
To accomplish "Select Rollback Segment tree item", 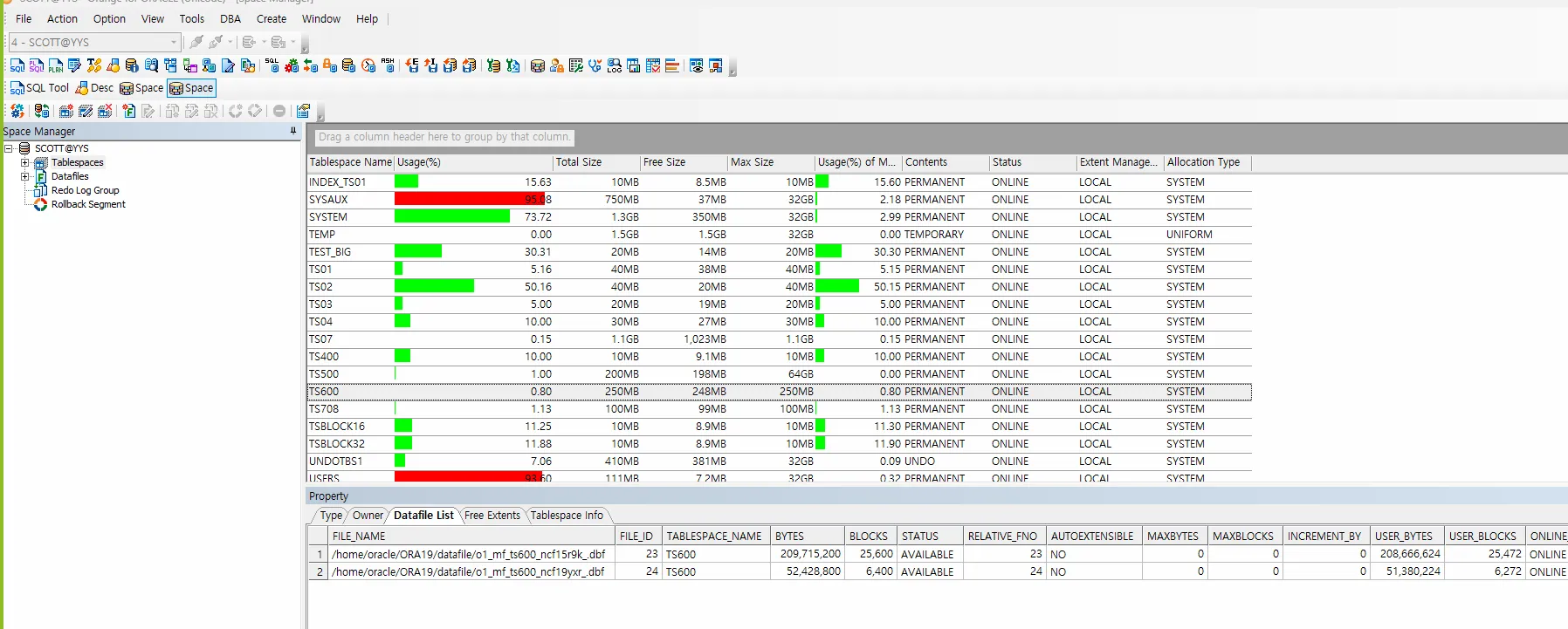I will point(88,204).
